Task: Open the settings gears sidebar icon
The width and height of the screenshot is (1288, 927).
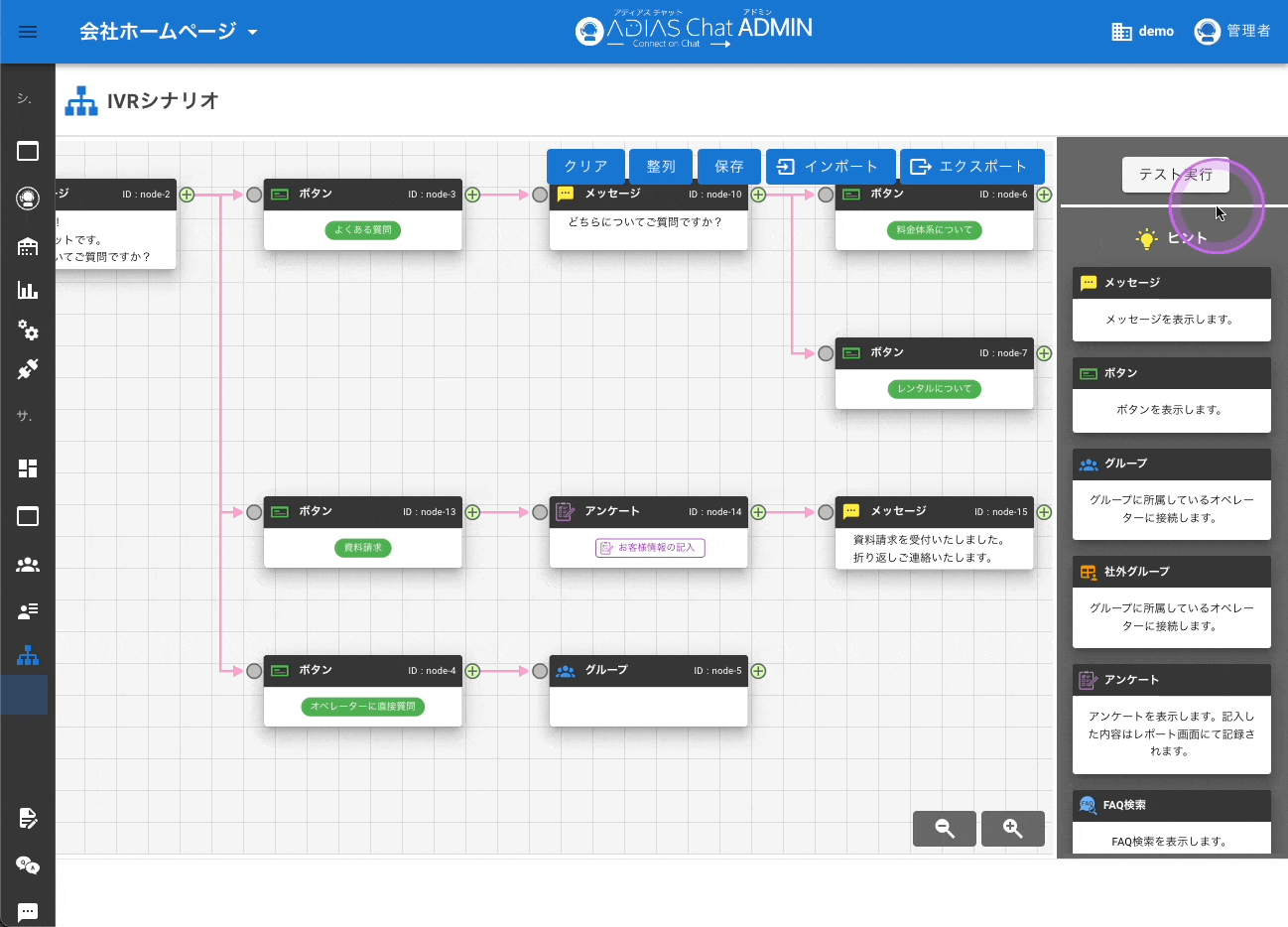Action: (x=28, y=331)
